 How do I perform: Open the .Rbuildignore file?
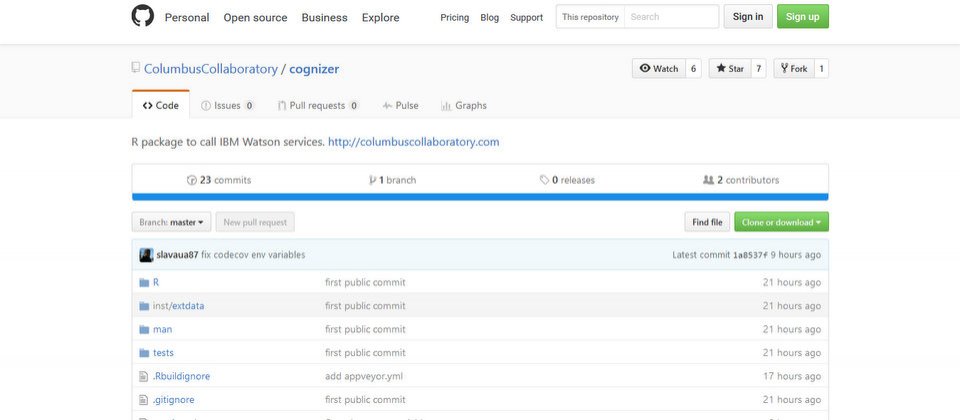coord(181,377)
